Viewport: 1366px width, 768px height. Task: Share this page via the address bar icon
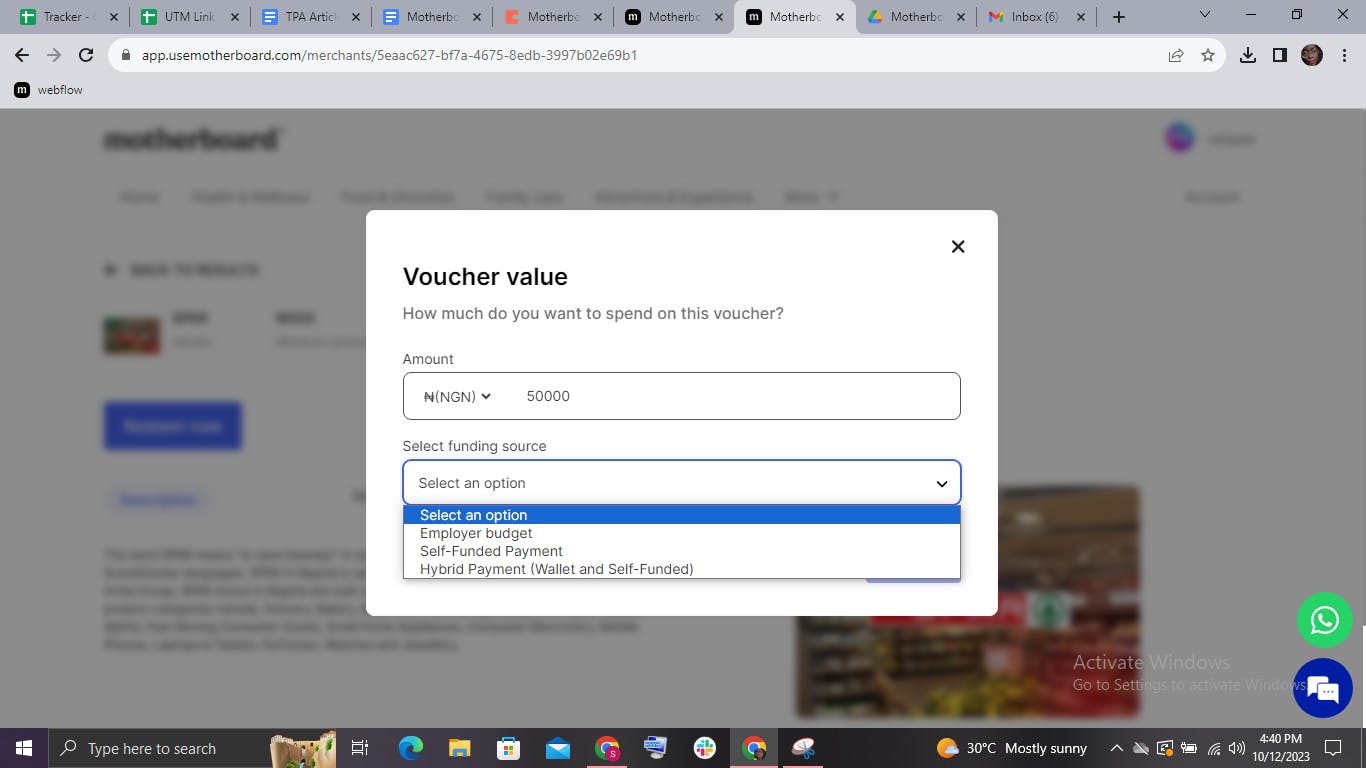click(1176, 55)
